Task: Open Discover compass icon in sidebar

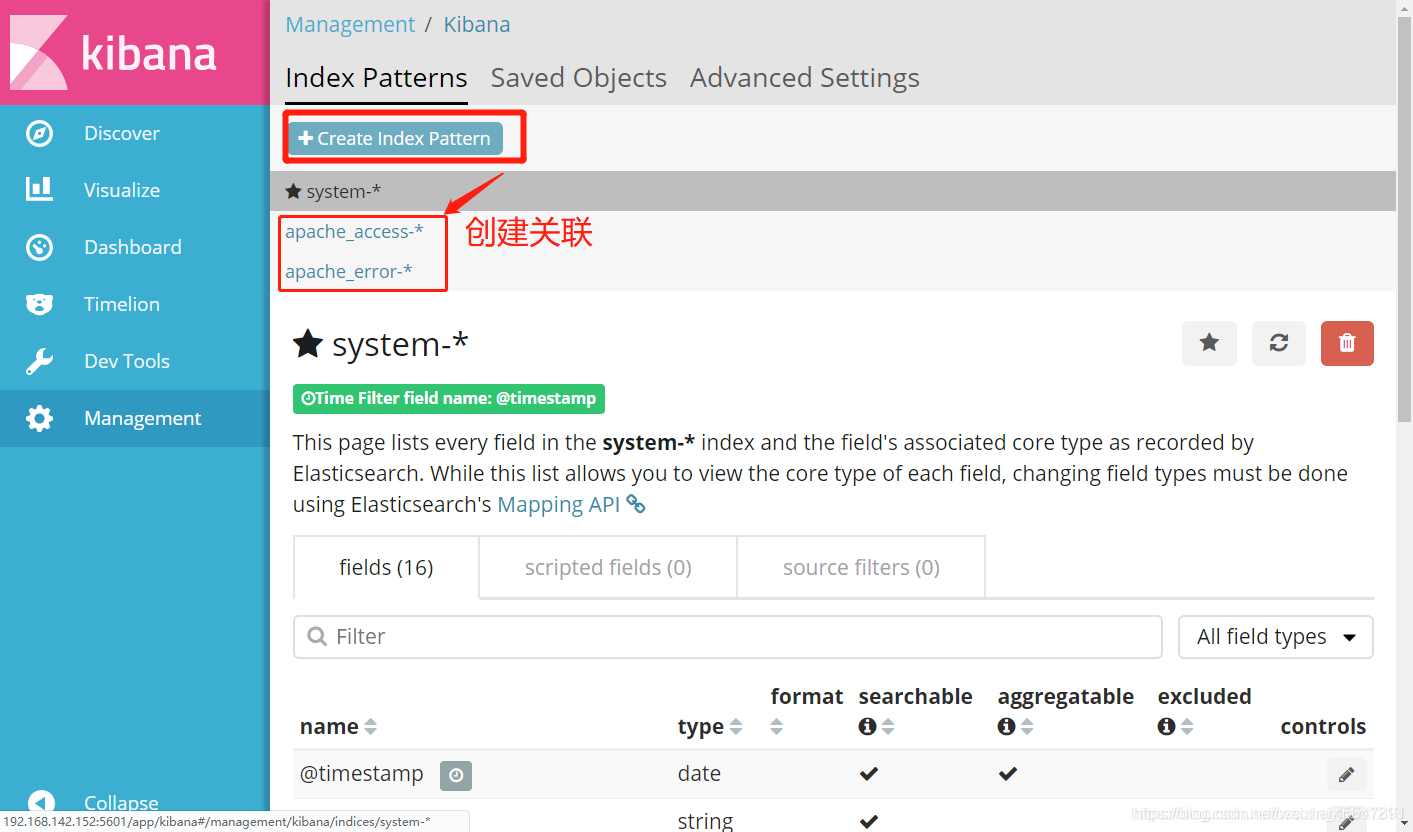Action: [39, 133]
